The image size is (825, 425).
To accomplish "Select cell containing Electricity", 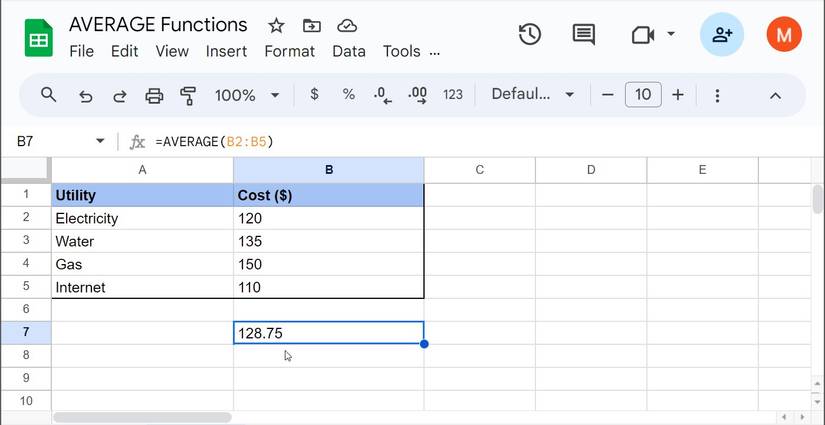I will pyautogui.click(x=142, y=218).
